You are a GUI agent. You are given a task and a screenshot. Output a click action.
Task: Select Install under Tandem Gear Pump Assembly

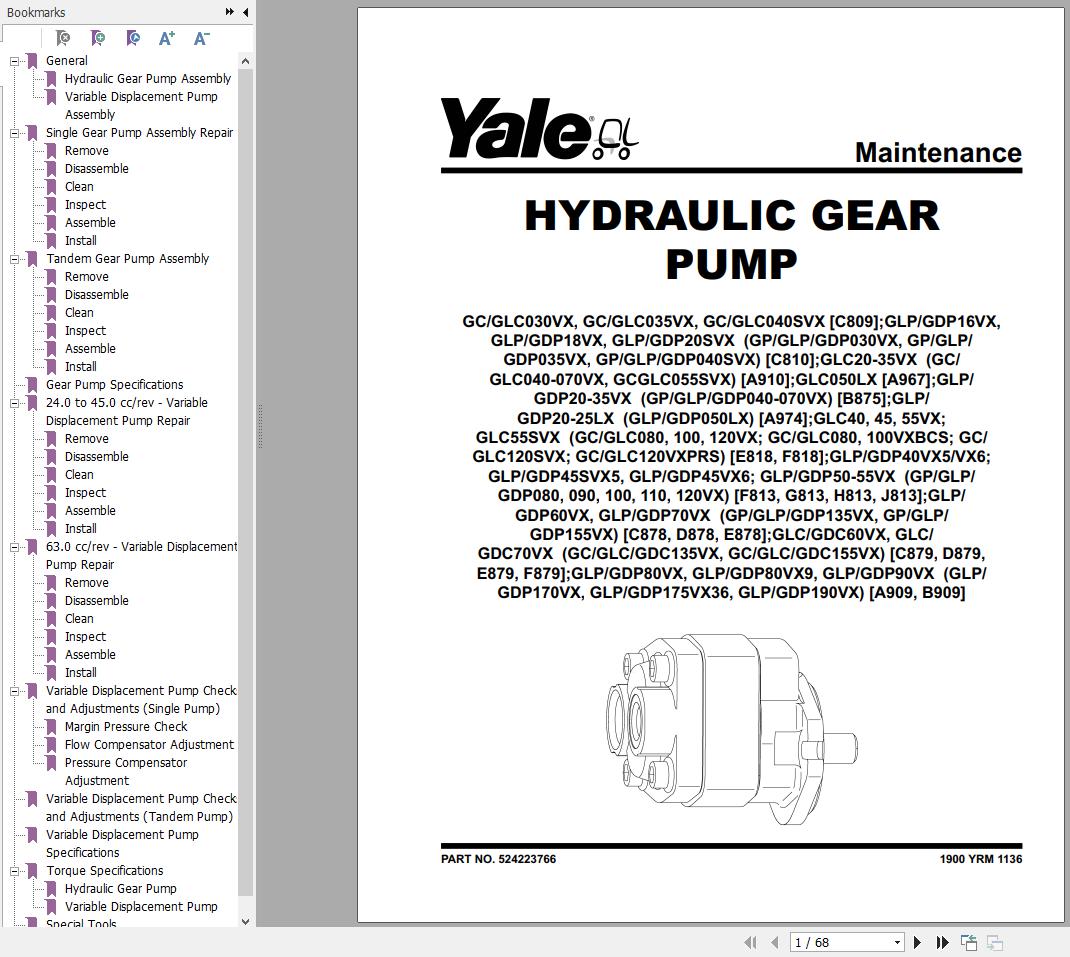tap(81, 367)
